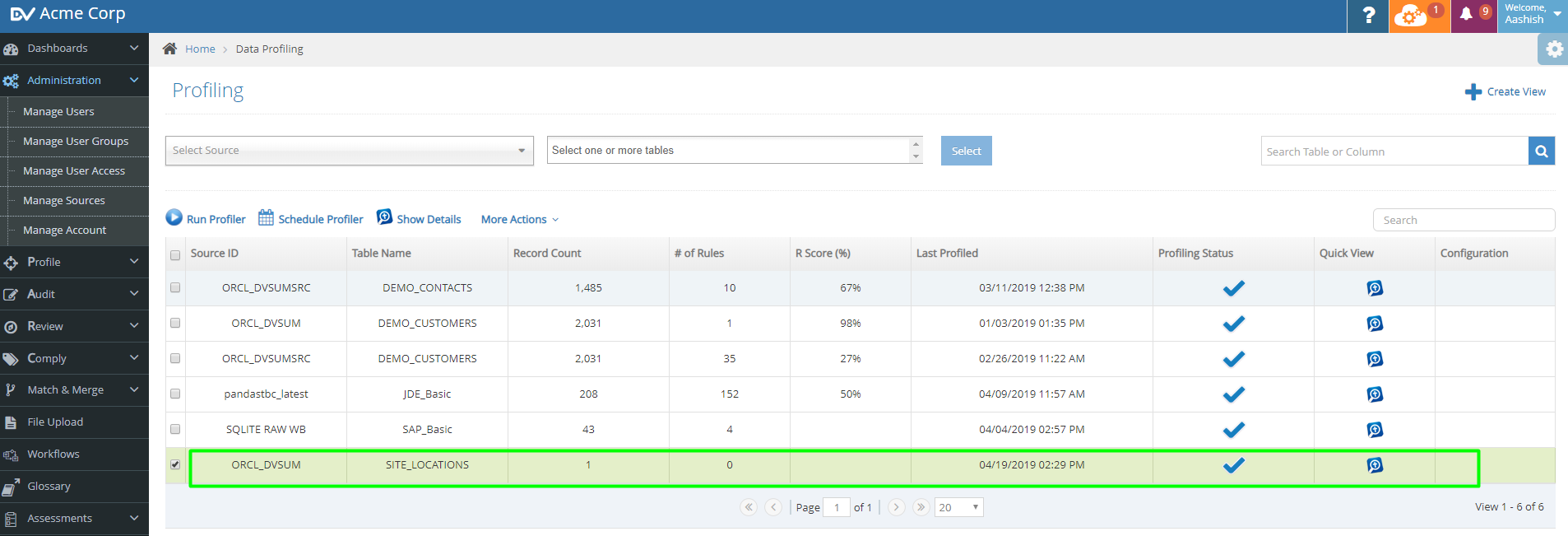This screenshot has width=1568, height=536.
Task: Click the Home breadcrumb link
Action: [200, 49]
